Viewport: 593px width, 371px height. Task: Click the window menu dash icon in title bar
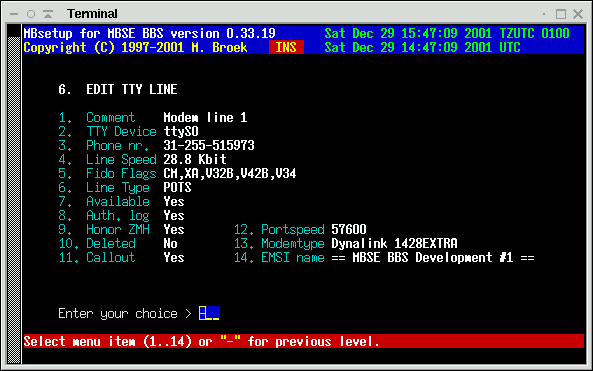point(14,14)
